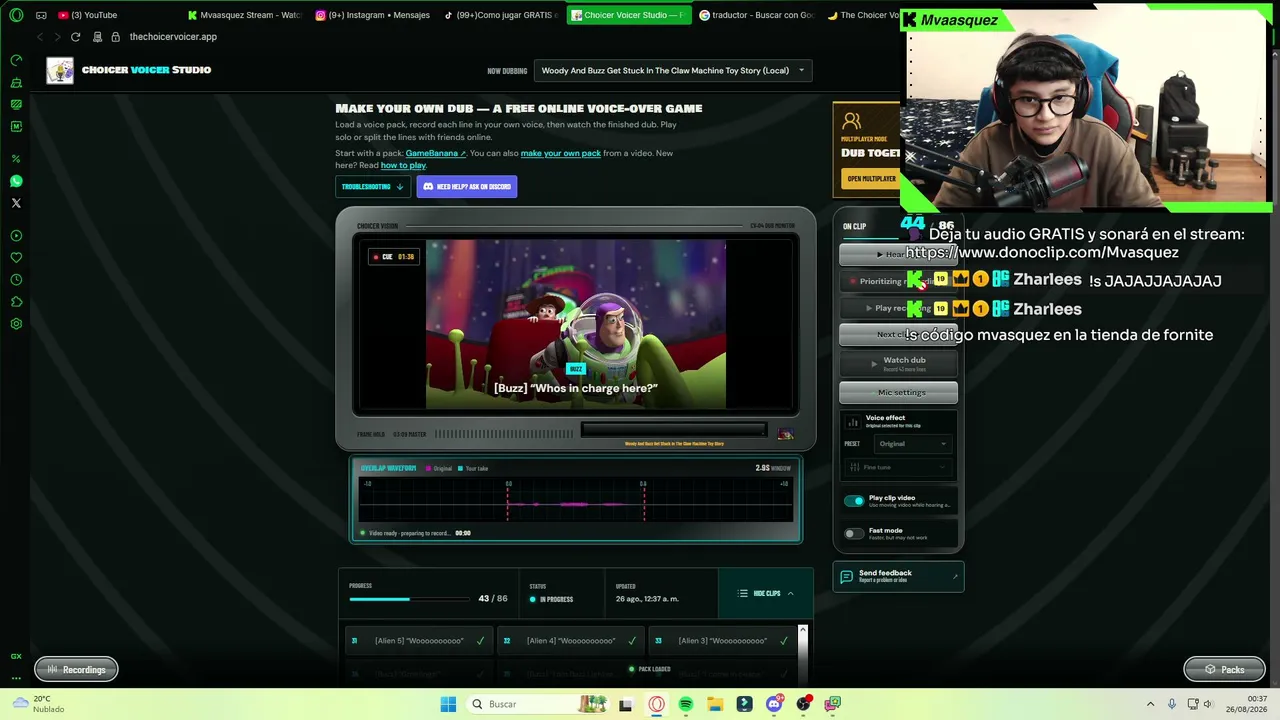
Task: Open the volume icon in system tray
Action: click(x=1207, y=704)
